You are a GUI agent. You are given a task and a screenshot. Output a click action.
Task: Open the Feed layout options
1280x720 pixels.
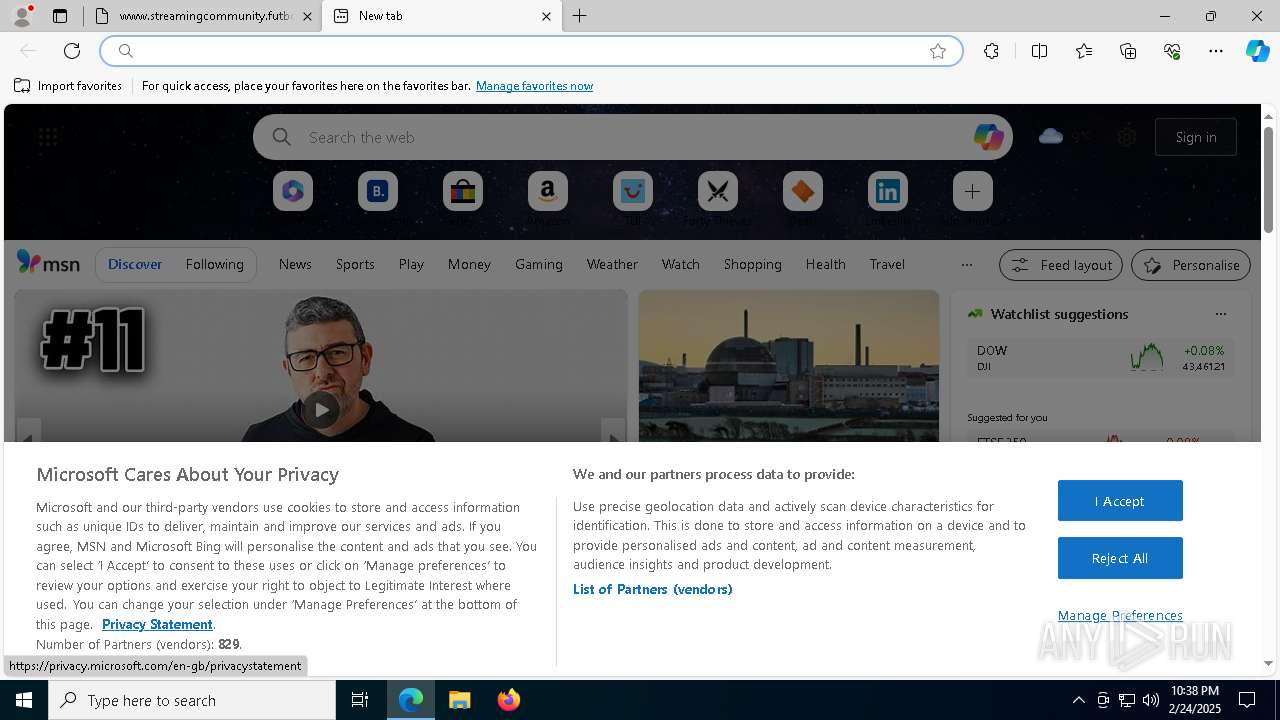click(1061, 265)
